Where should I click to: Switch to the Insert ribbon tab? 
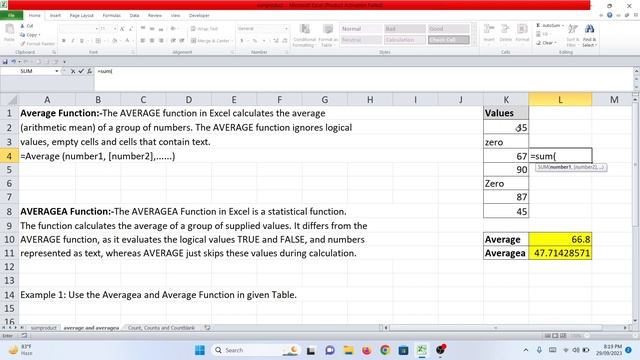tap(55, 15)
